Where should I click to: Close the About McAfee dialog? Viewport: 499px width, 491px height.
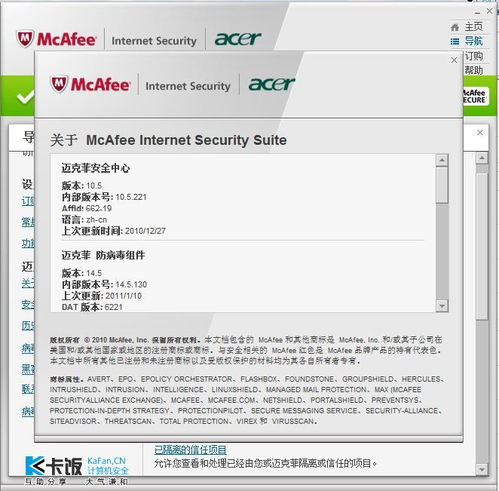click(x=454, y=60)
